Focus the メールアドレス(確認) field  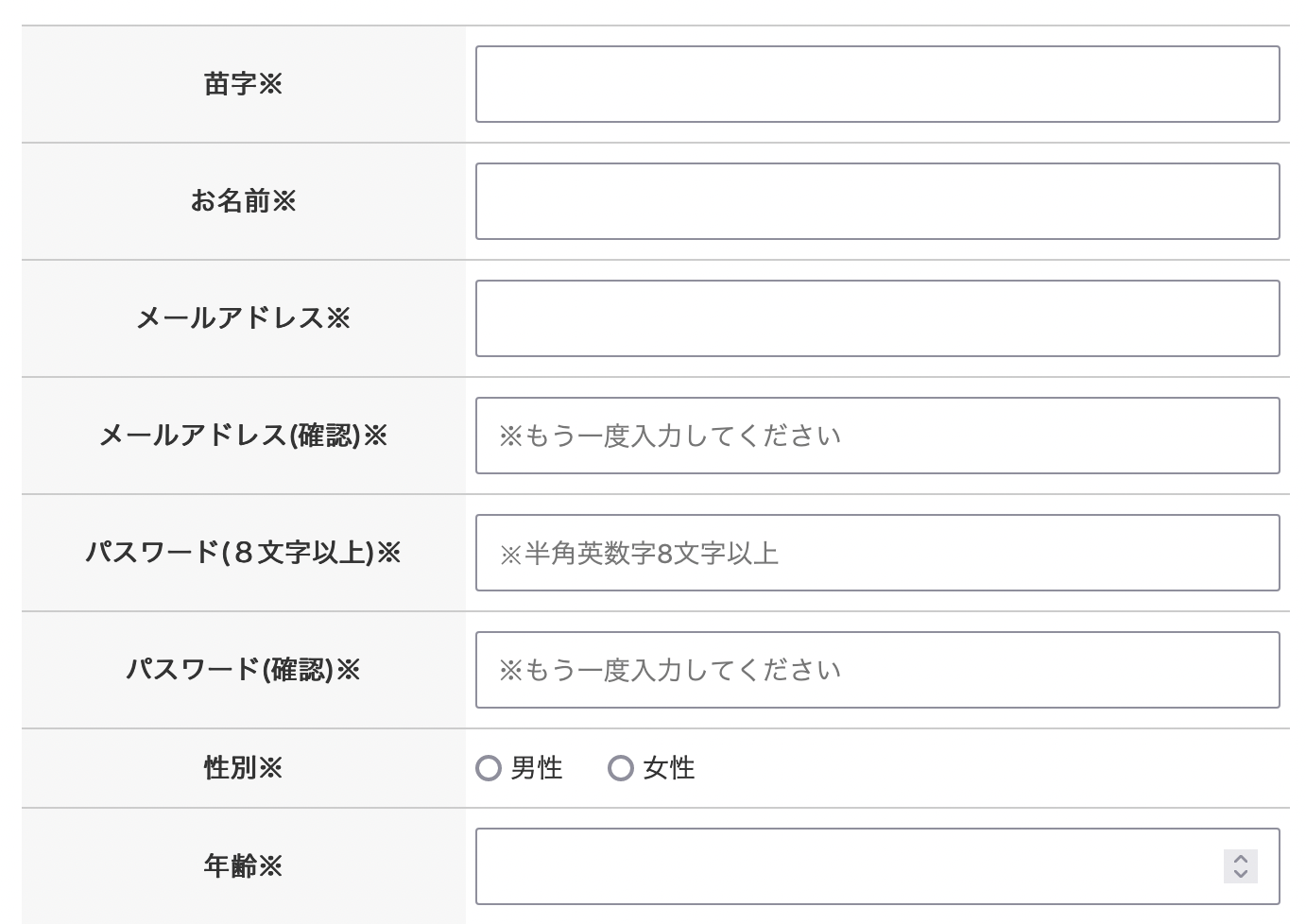point(877,436)
